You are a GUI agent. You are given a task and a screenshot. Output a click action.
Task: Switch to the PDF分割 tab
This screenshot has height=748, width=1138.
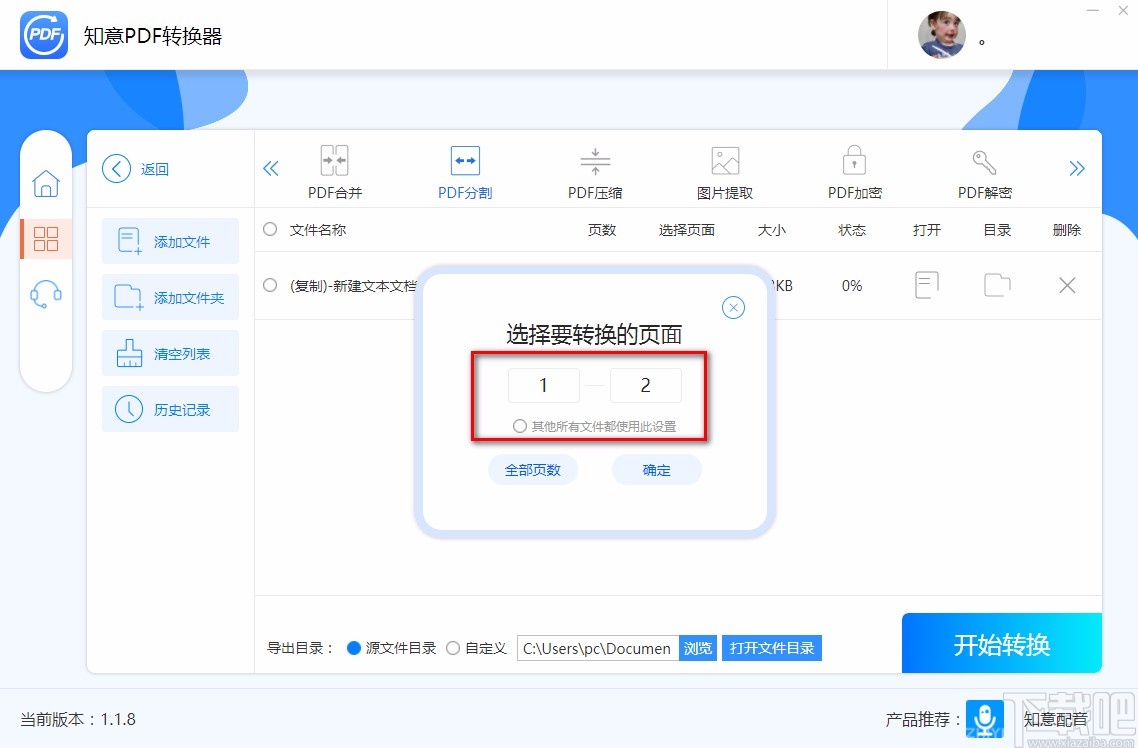click(x=464, y=170)
